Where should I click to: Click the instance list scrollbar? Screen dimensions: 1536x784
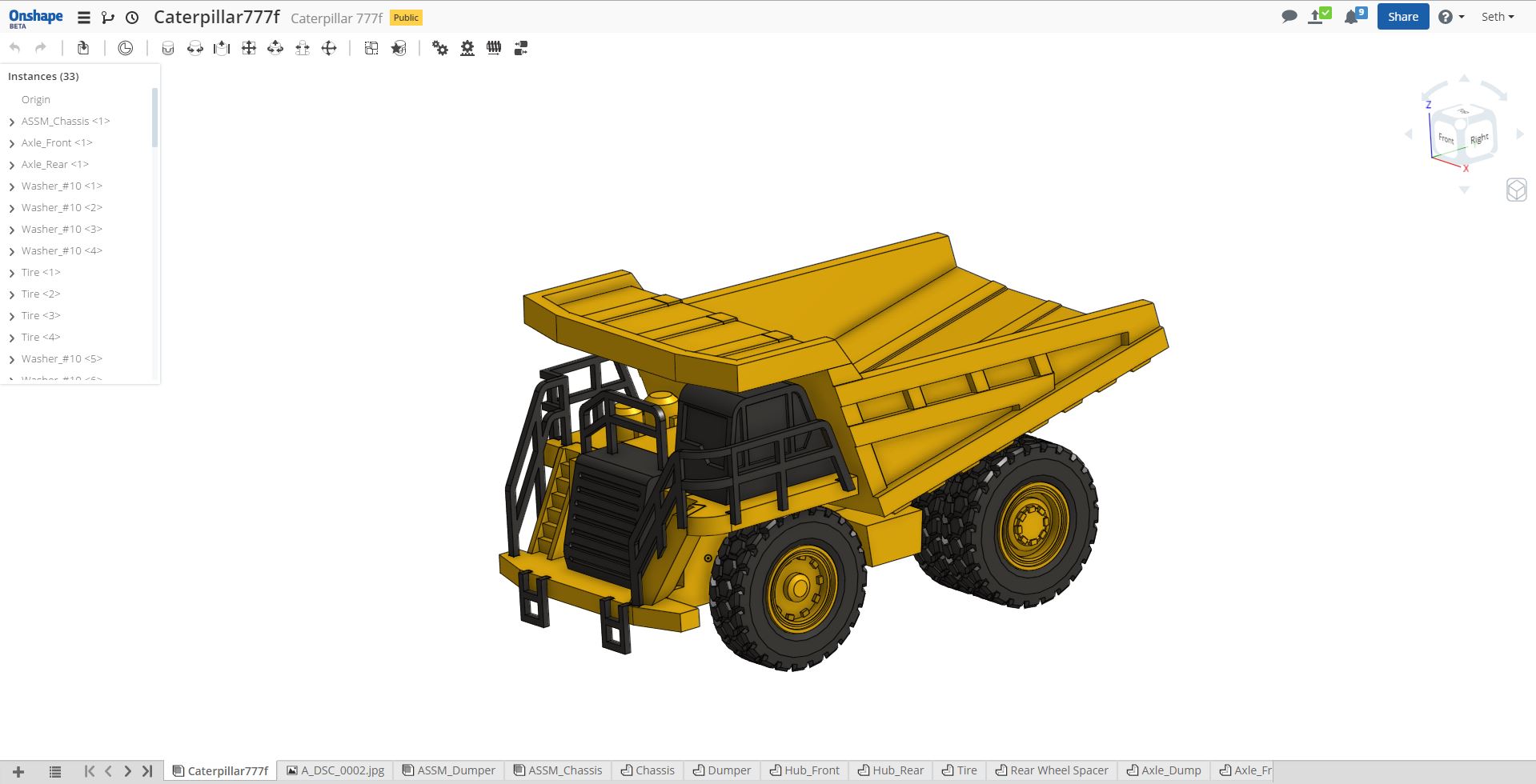154,118
